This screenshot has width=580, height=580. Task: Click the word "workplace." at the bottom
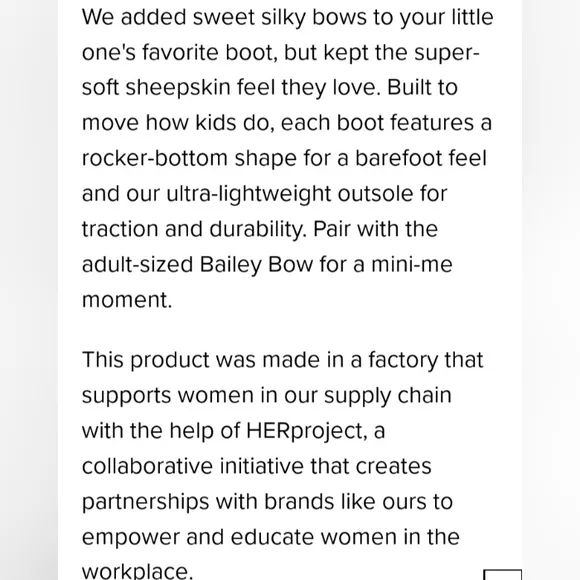pos(137,571)
